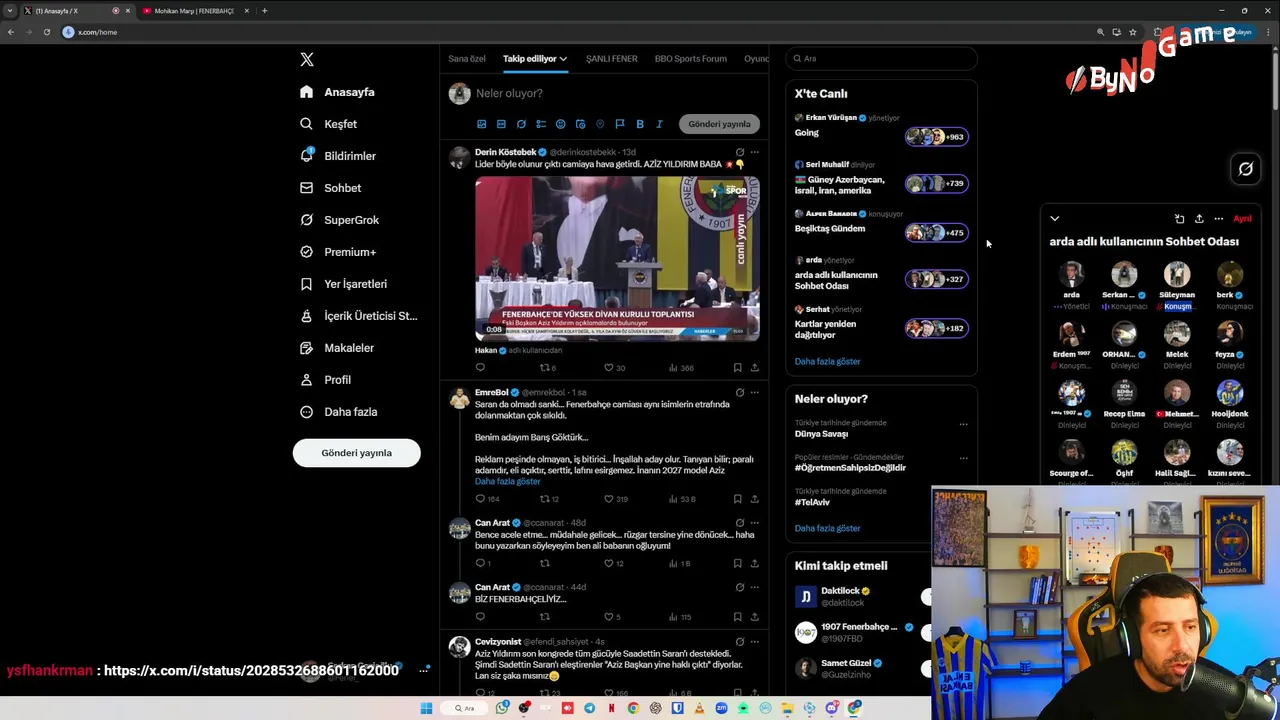Open WhatsApp from the taskbar

pos(502,708)
